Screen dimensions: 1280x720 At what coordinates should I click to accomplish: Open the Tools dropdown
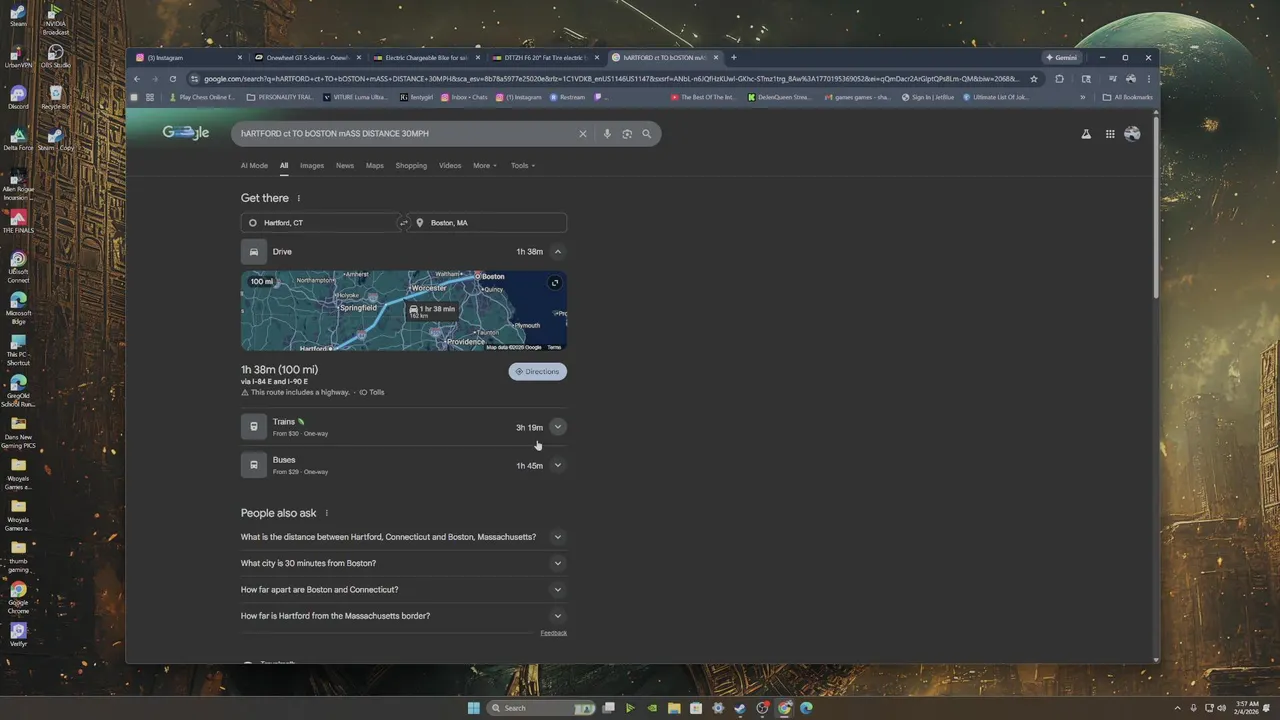[x=523, y=166]
